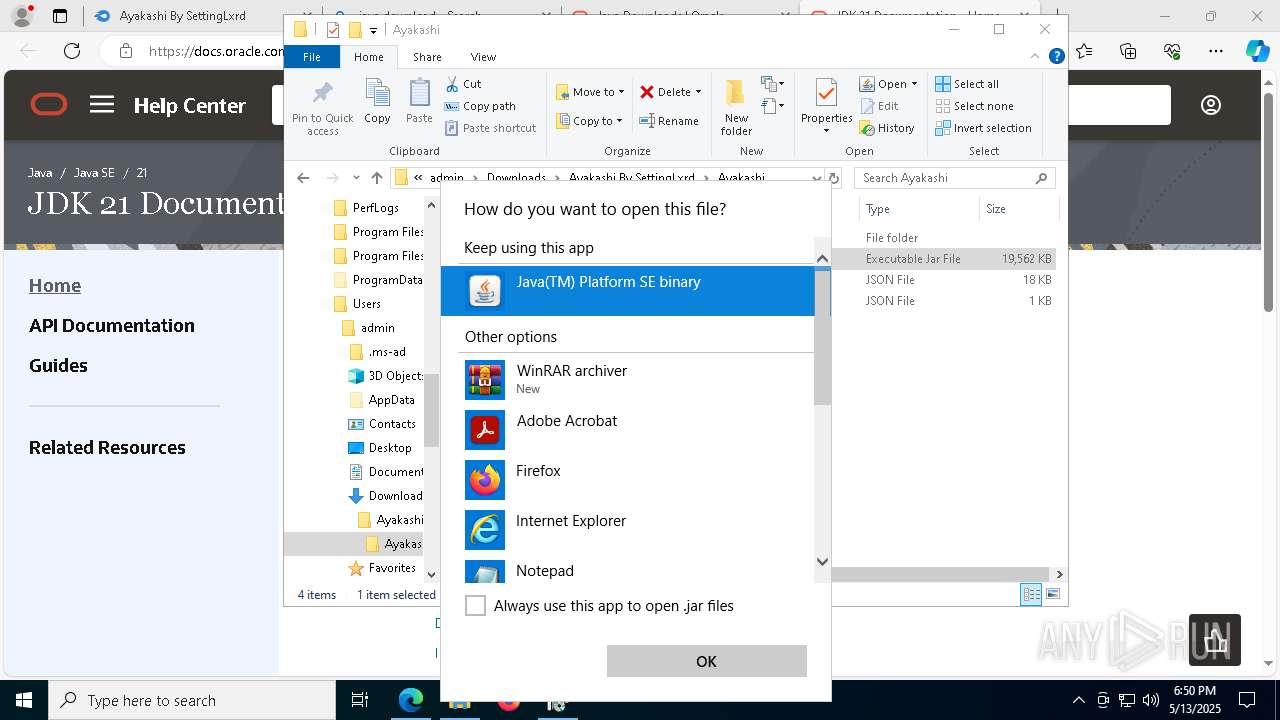Click Copy path in Clipboard group
The height and width of the screenshot is (720, 1280).
(480, 106)
